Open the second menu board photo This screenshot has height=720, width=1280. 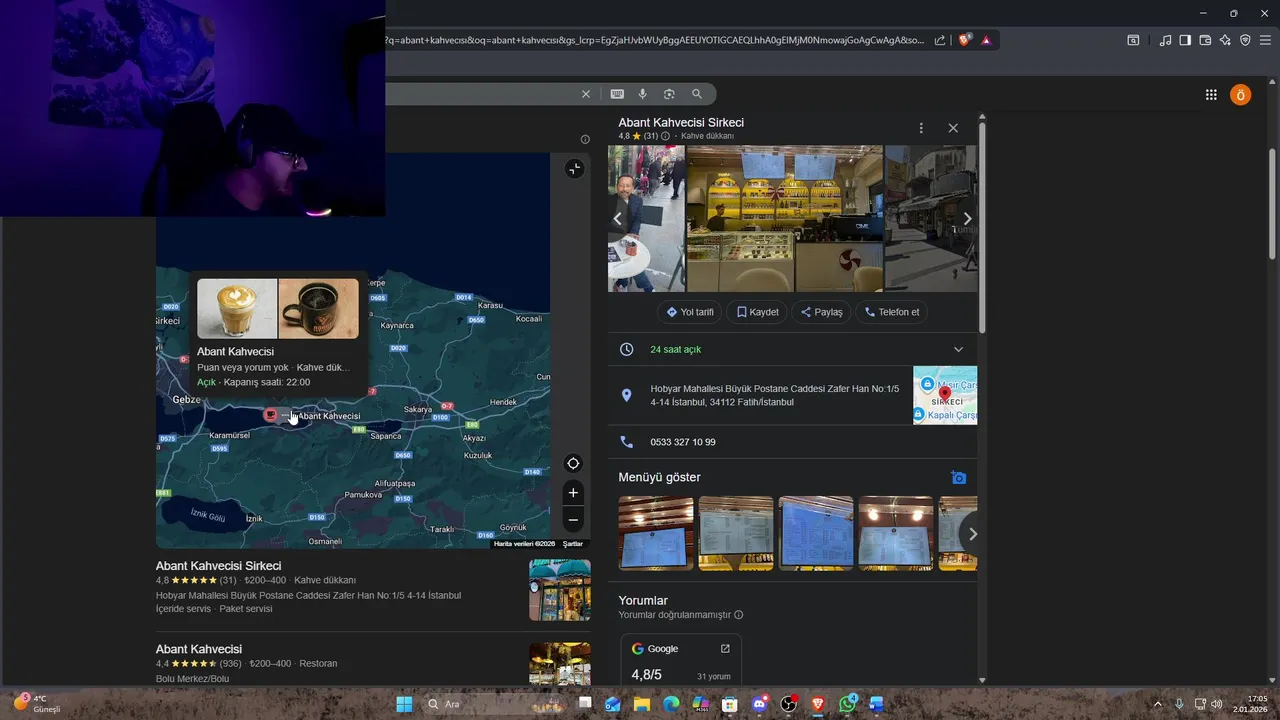point(736,533)
